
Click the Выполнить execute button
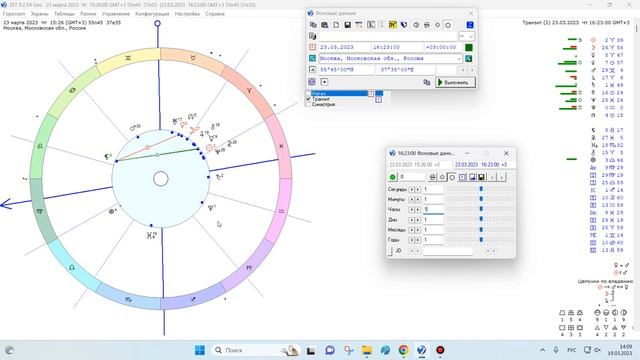(456, 82)
